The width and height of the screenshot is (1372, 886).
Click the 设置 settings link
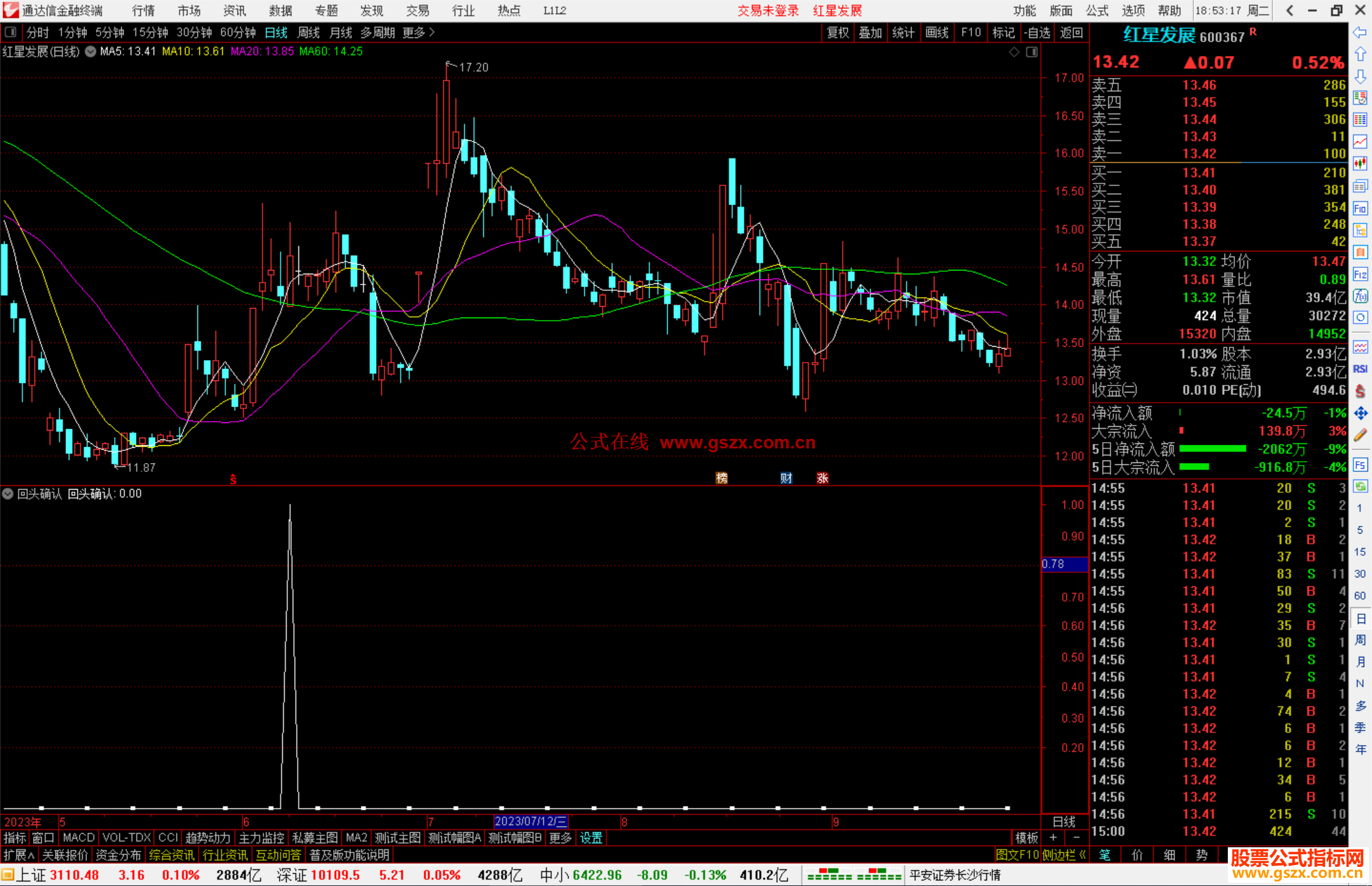tap(591, 838)
